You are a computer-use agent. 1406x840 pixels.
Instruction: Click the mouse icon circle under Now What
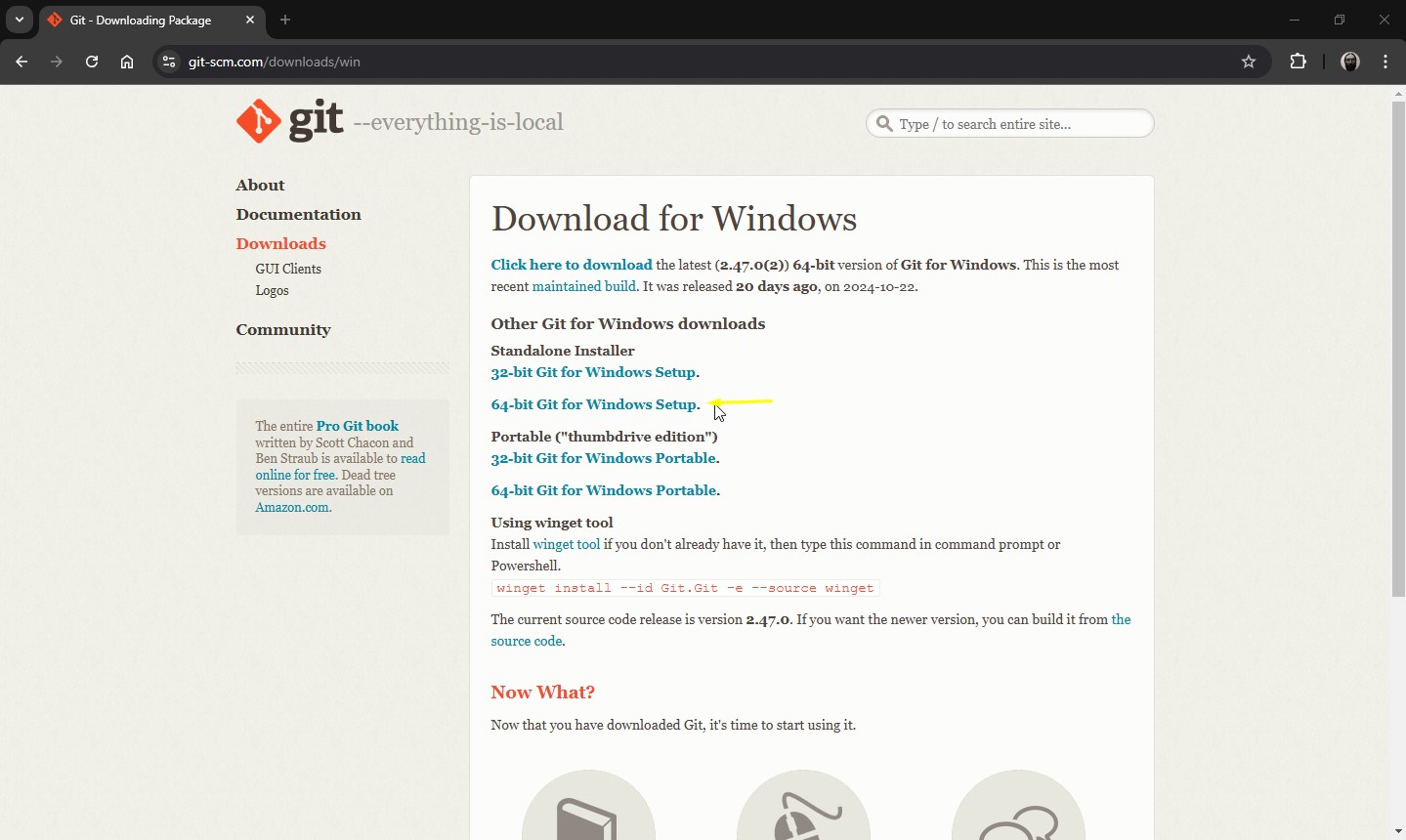[803, 805]
